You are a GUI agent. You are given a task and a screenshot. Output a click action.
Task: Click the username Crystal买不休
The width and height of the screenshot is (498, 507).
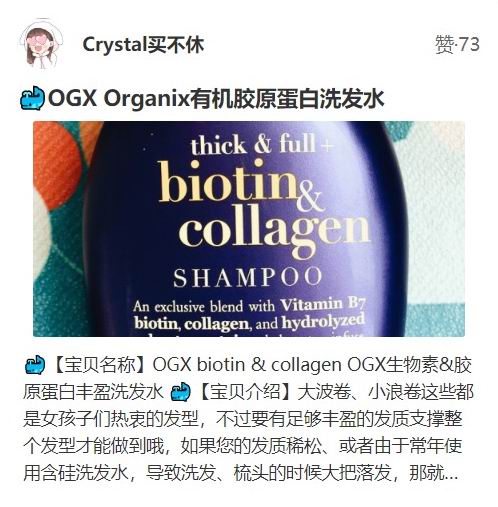143,45
